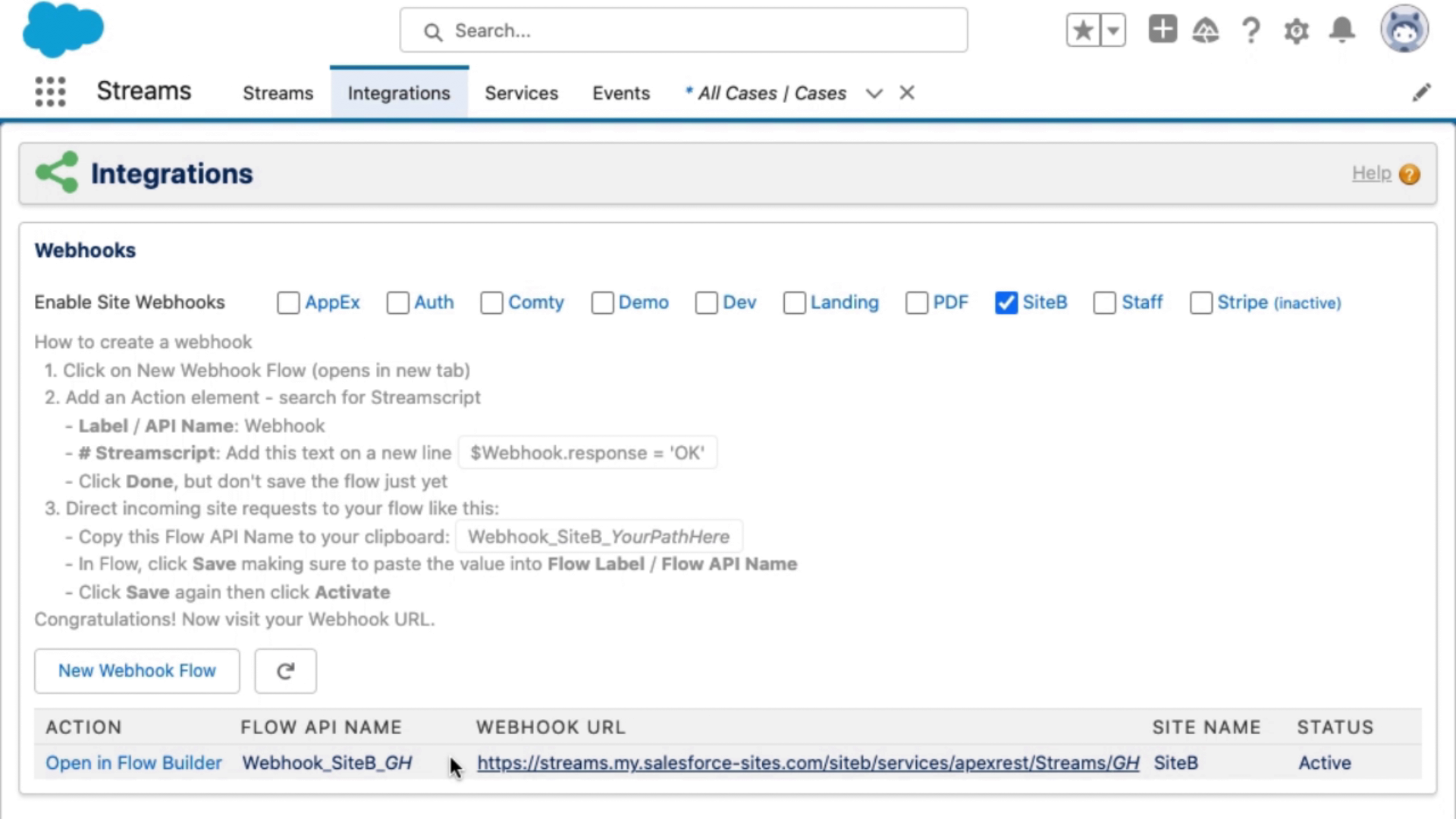This screenshot has width=1456, height=819.
Task: Click the Streams app name label
Action: [144, 91]
